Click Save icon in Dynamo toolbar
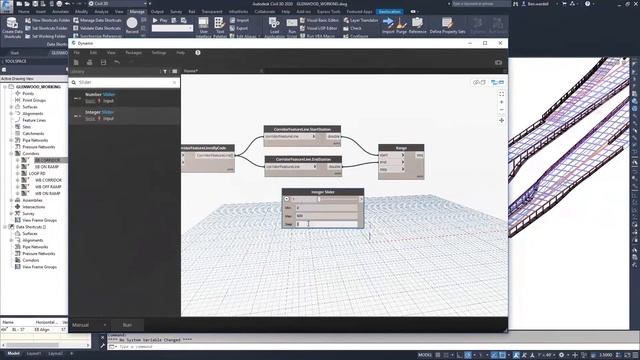Viewport: 640px width, 360px height. coord(103,62)
